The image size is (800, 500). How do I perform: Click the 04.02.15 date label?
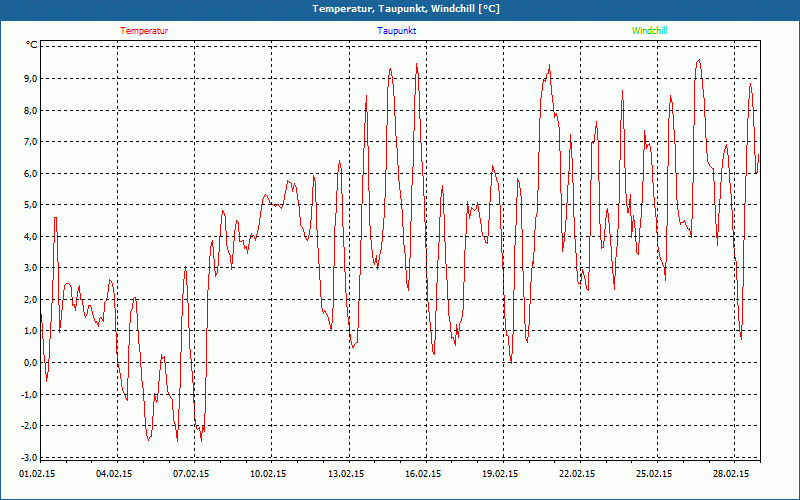(x=114, y=474)
